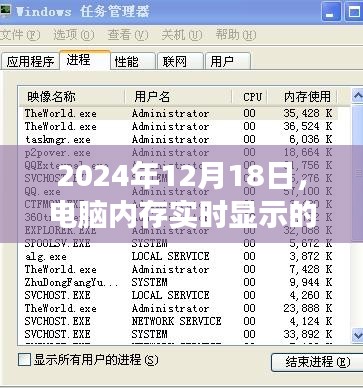Image resolution: width=363 pixels, height=388 pixels.
Task: Sort by the 映像名称 column header
Action: click(x=71, y=97)
